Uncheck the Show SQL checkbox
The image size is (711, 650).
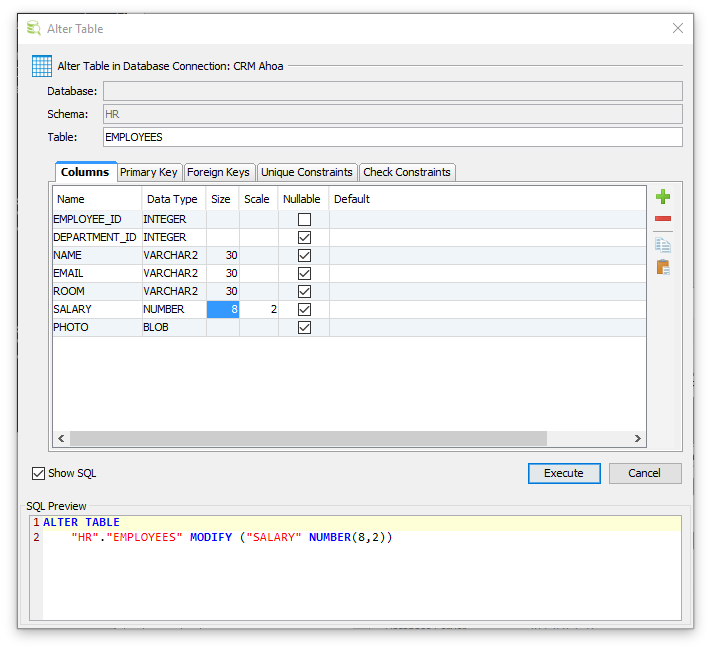click(39, 473)
